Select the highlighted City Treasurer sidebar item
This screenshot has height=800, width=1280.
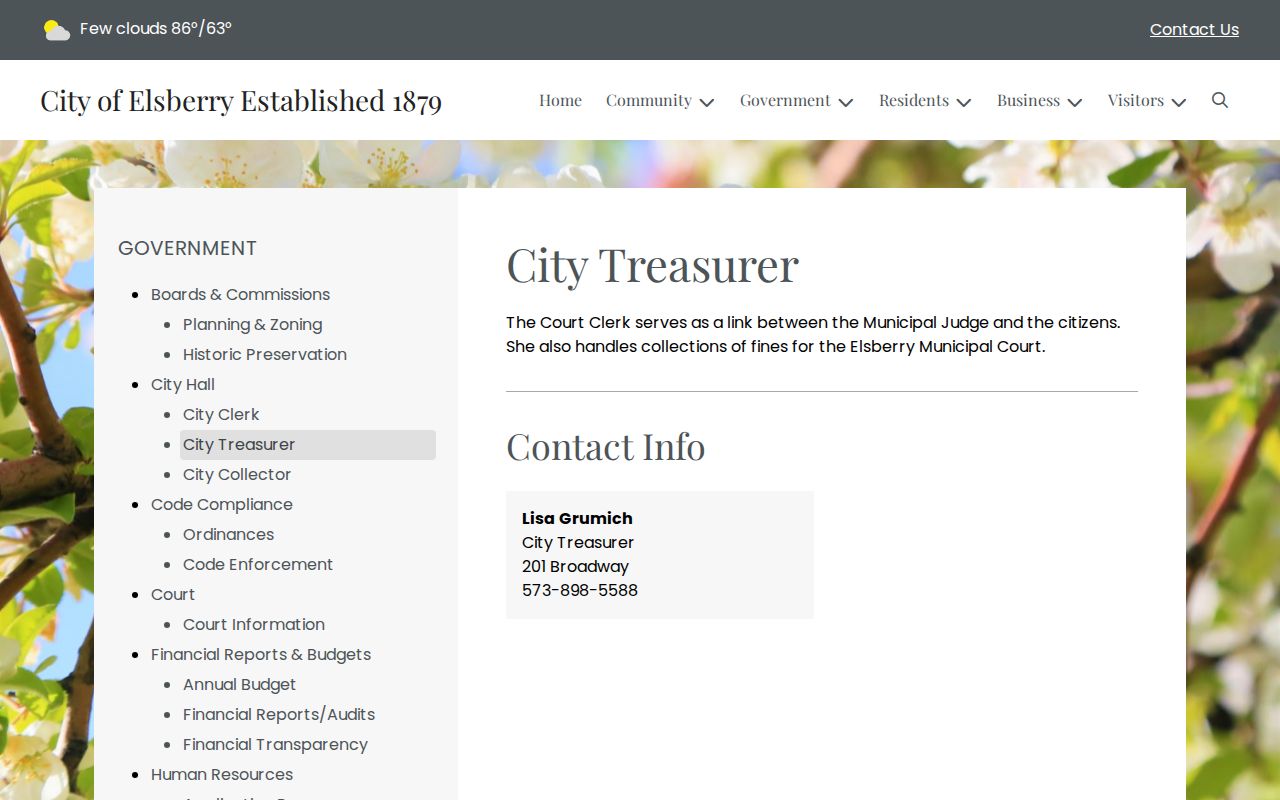[308, 444]
